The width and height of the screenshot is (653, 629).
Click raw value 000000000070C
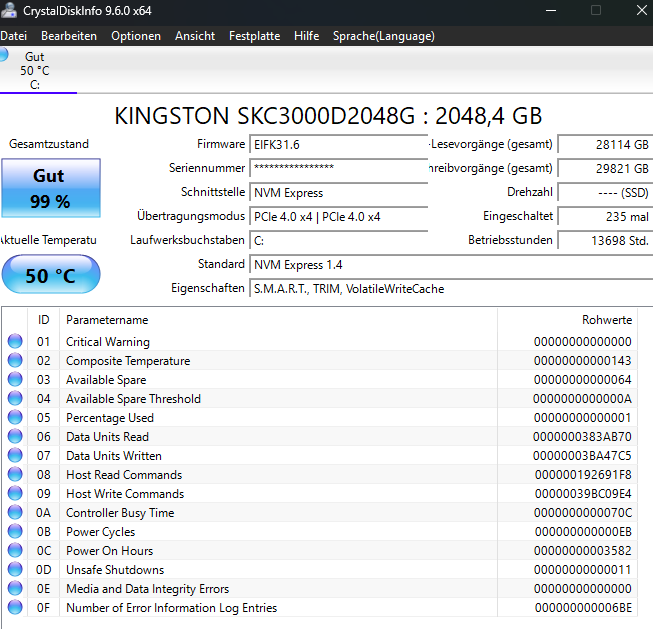[583, 513]
